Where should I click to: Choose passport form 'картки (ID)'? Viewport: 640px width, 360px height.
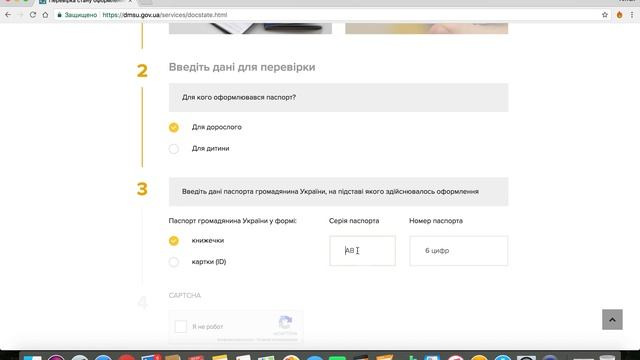(173, 262)
